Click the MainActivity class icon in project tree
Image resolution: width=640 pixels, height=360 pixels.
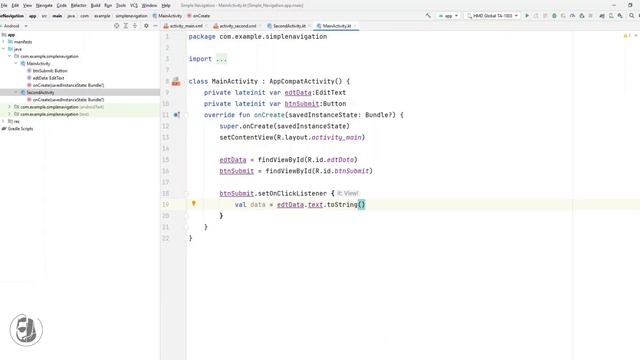(x=23, y=64)
